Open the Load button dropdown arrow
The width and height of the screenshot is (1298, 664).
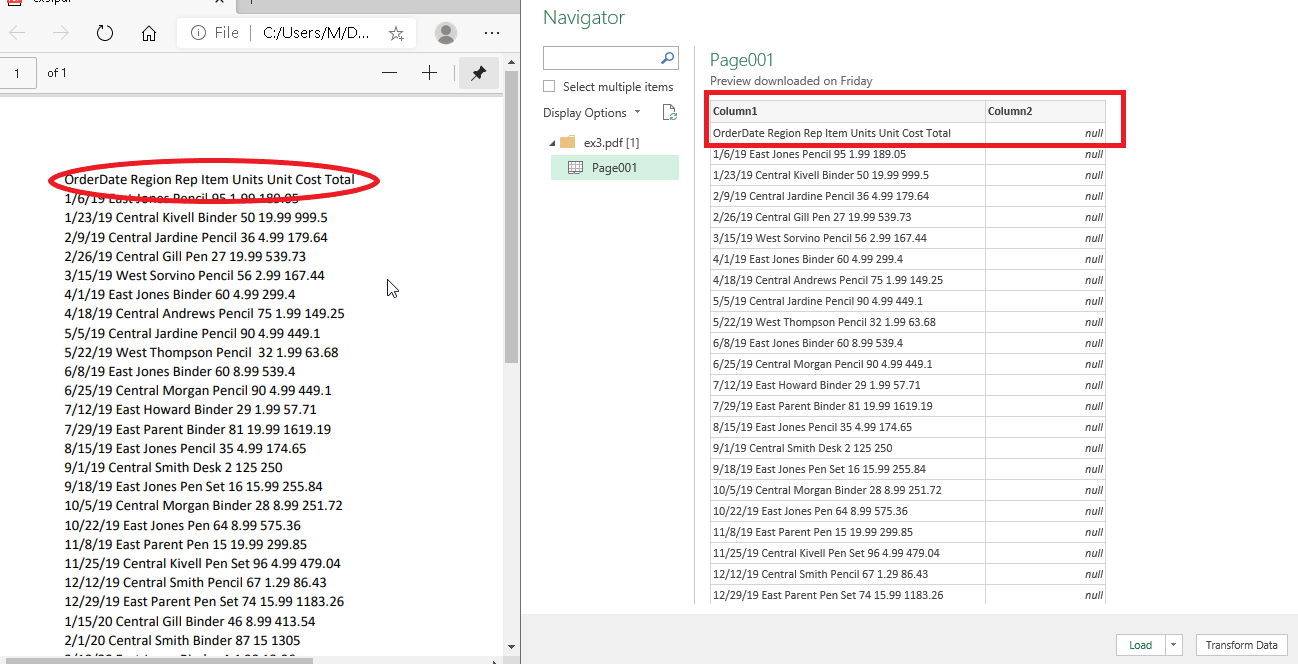point(1174,645)
